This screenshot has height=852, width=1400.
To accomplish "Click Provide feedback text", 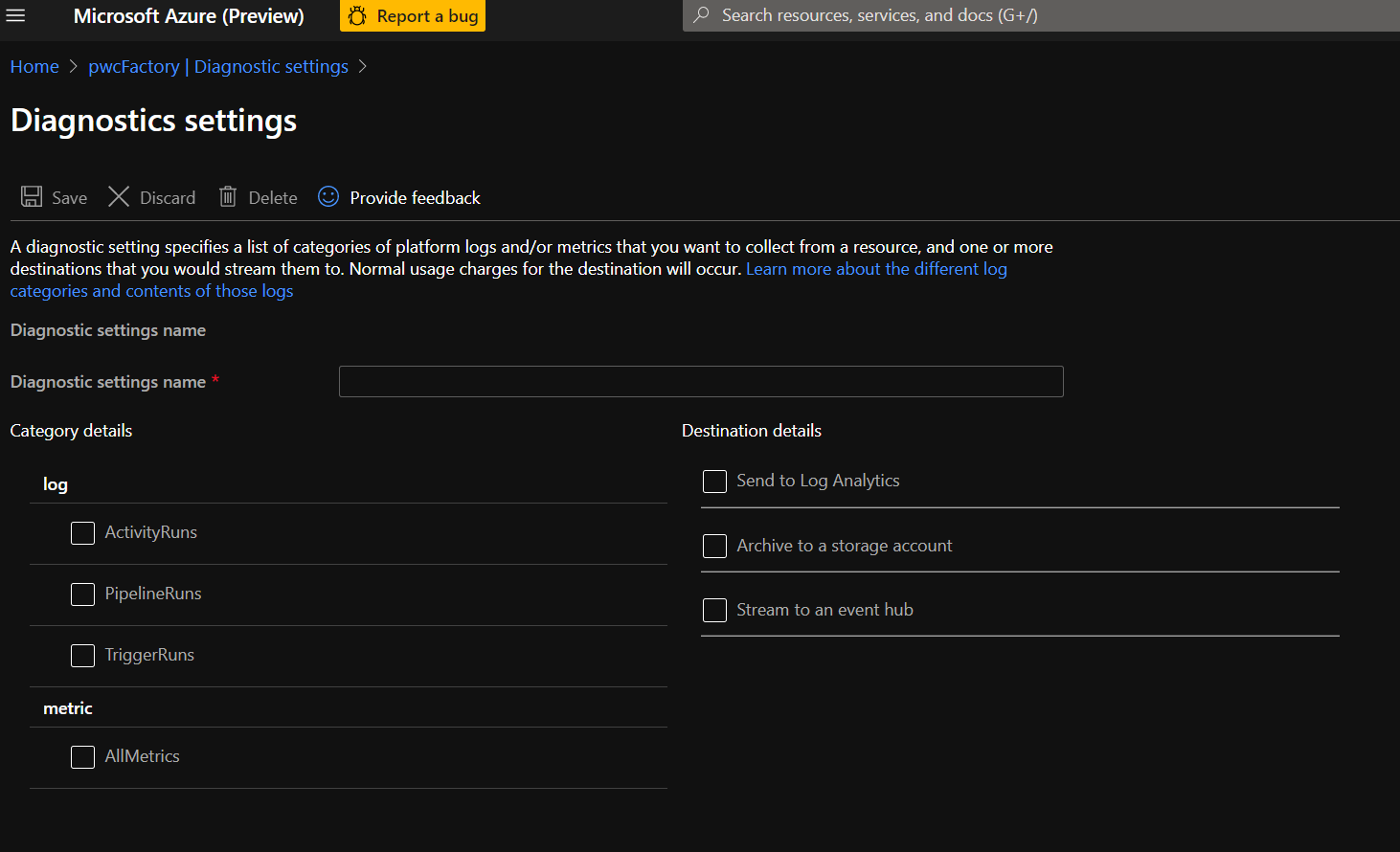I will 415,198.
